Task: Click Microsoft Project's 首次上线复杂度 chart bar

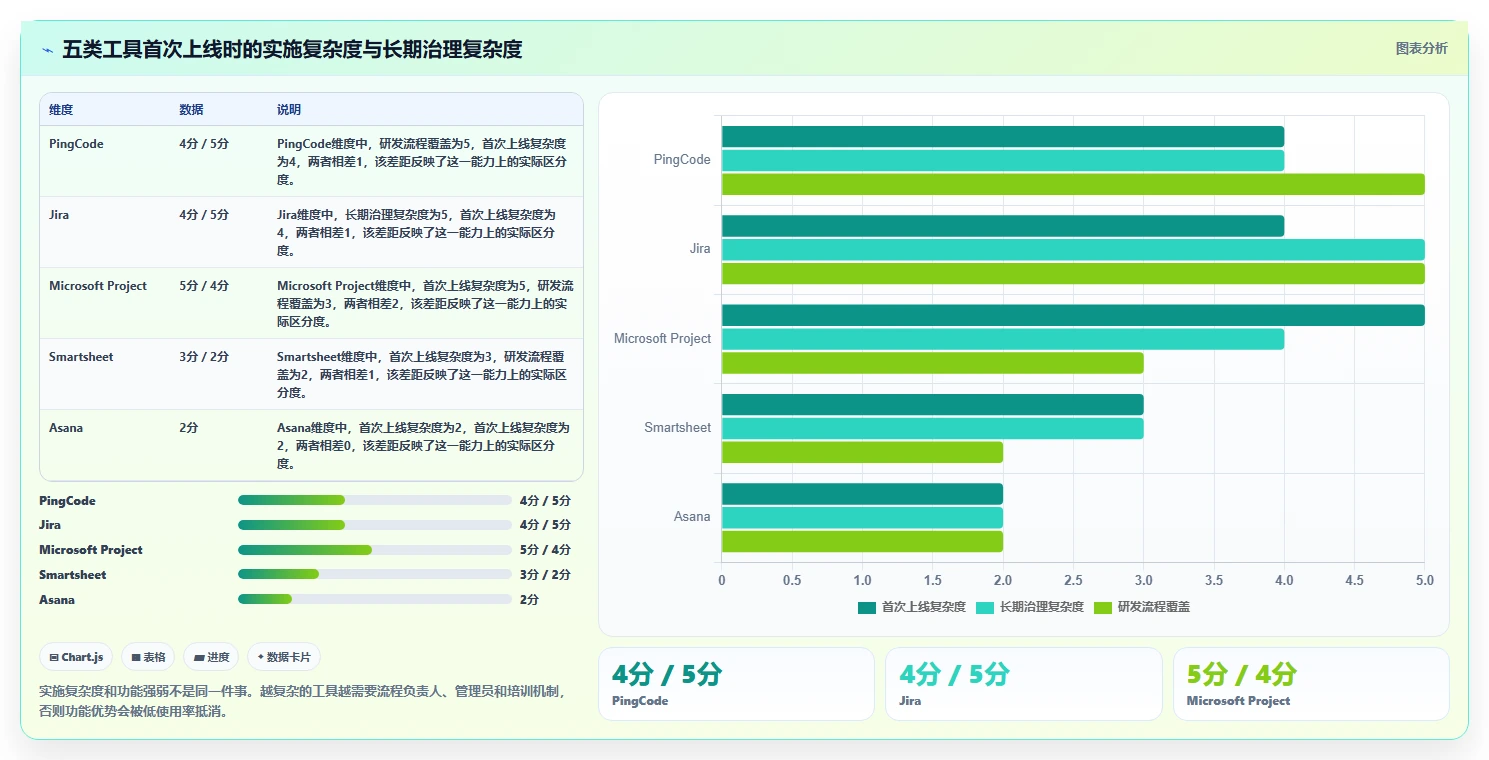Action: pyautogui.click(x=1073, y=315)
